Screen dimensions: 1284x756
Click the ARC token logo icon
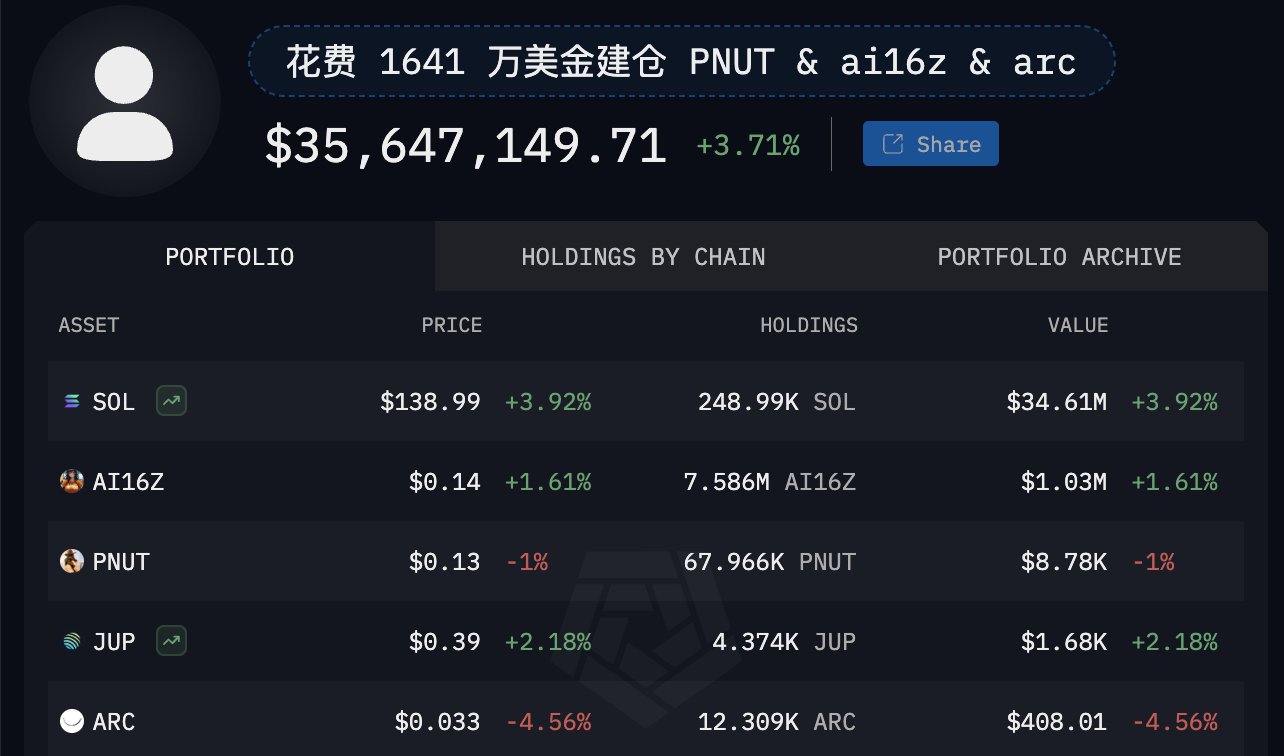72,721
